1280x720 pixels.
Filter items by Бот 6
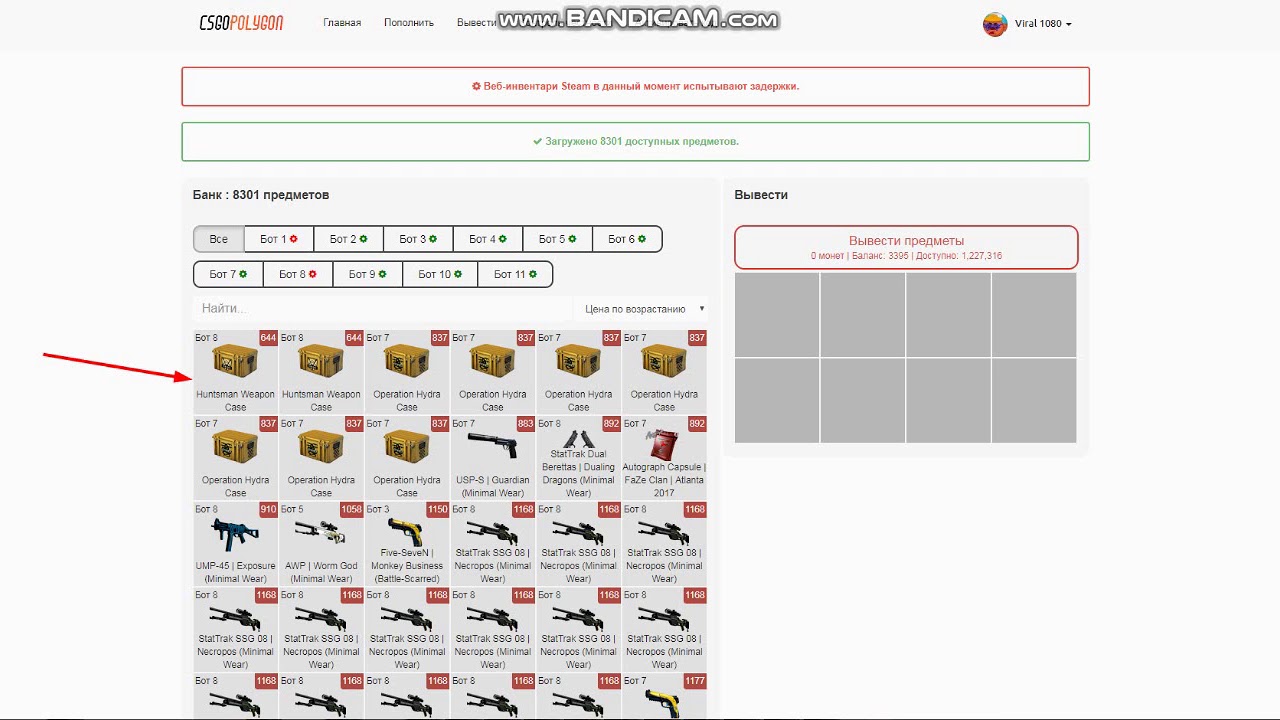[x=627, y=239]
